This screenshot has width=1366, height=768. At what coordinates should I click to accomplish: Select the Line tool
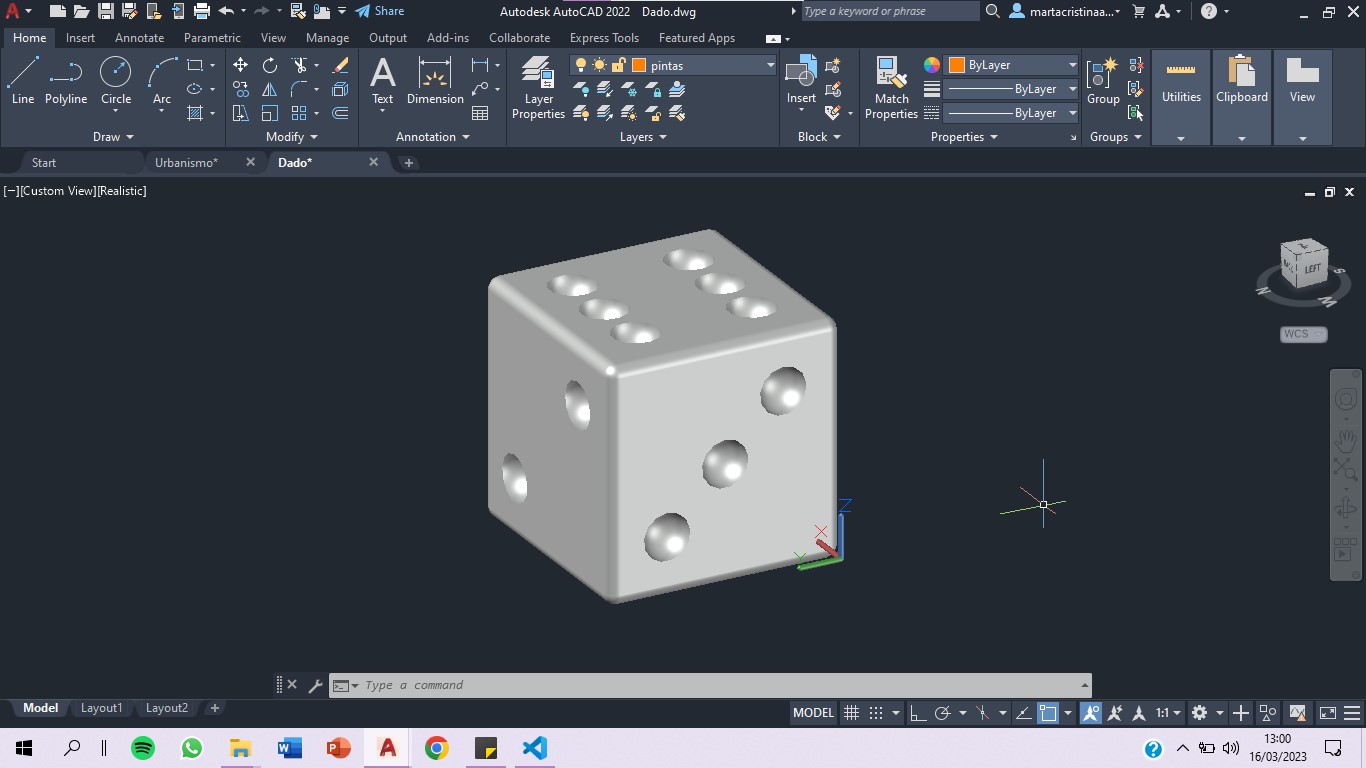tap(23, 80)
